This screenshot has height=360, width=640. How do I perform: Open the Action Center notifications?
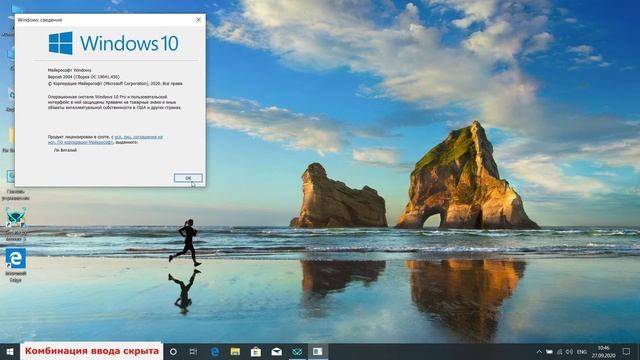627,351
